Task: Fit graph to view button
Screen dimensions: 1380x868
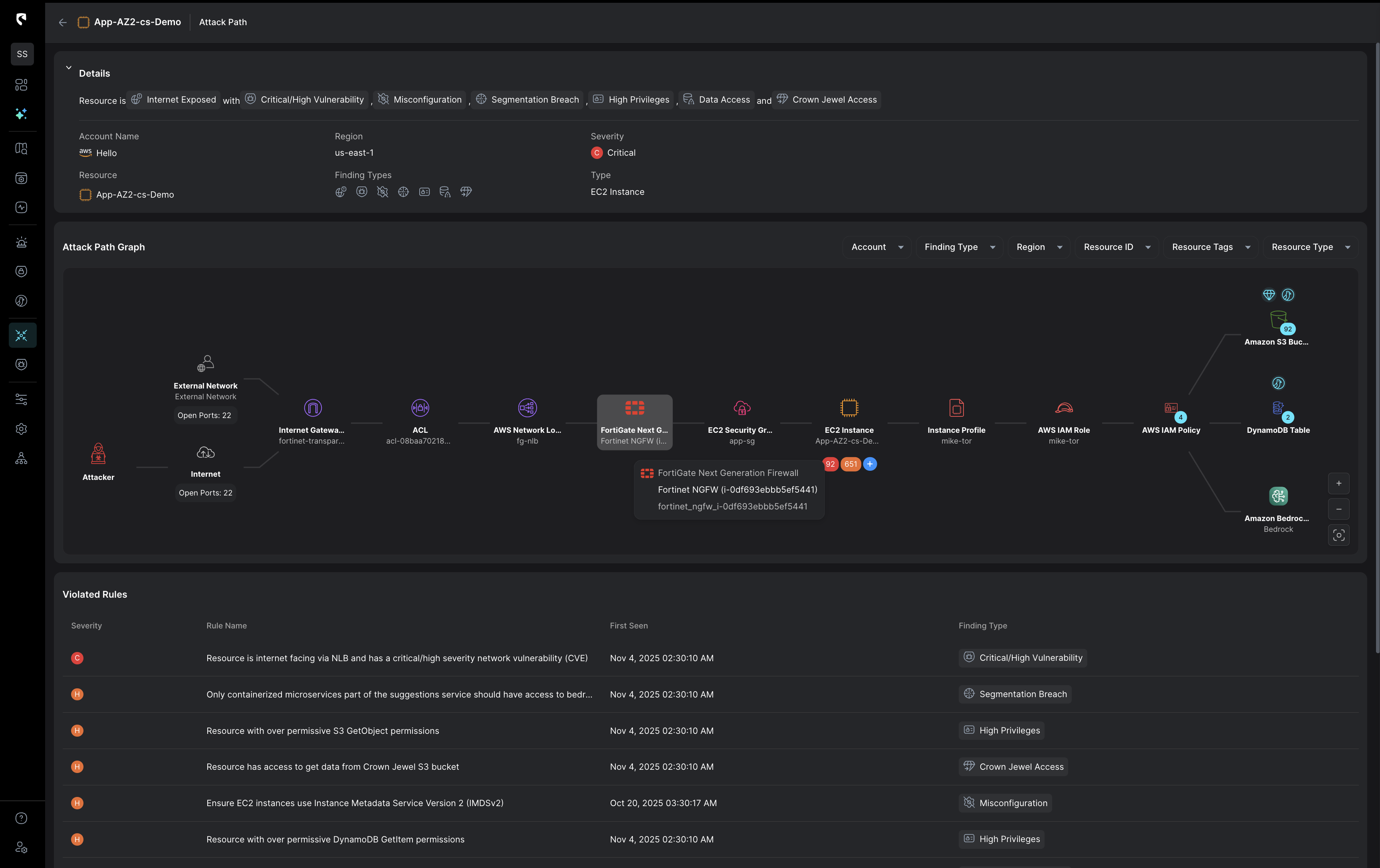Action: (x=1339, y=535)
